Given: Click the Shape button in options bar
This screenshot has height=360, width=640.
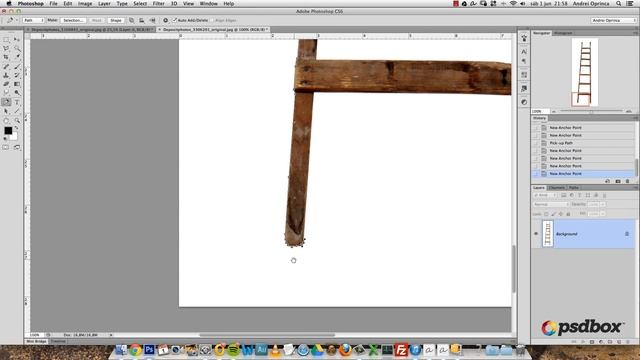Looking at the screenshot, I should click(x=116, y=20).
